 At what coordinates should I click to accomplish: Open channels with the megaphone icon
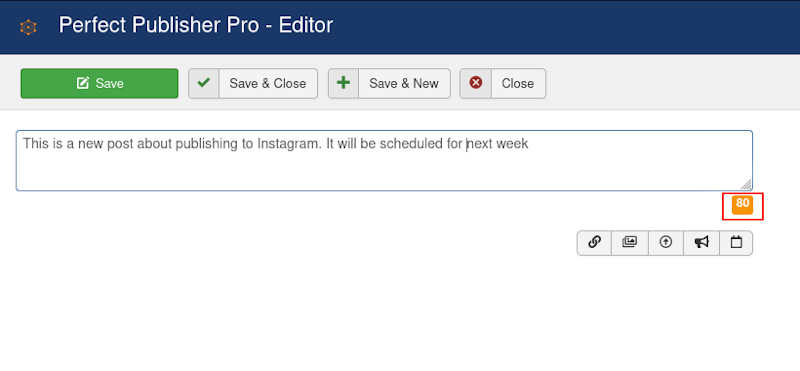tap(702, 242)
